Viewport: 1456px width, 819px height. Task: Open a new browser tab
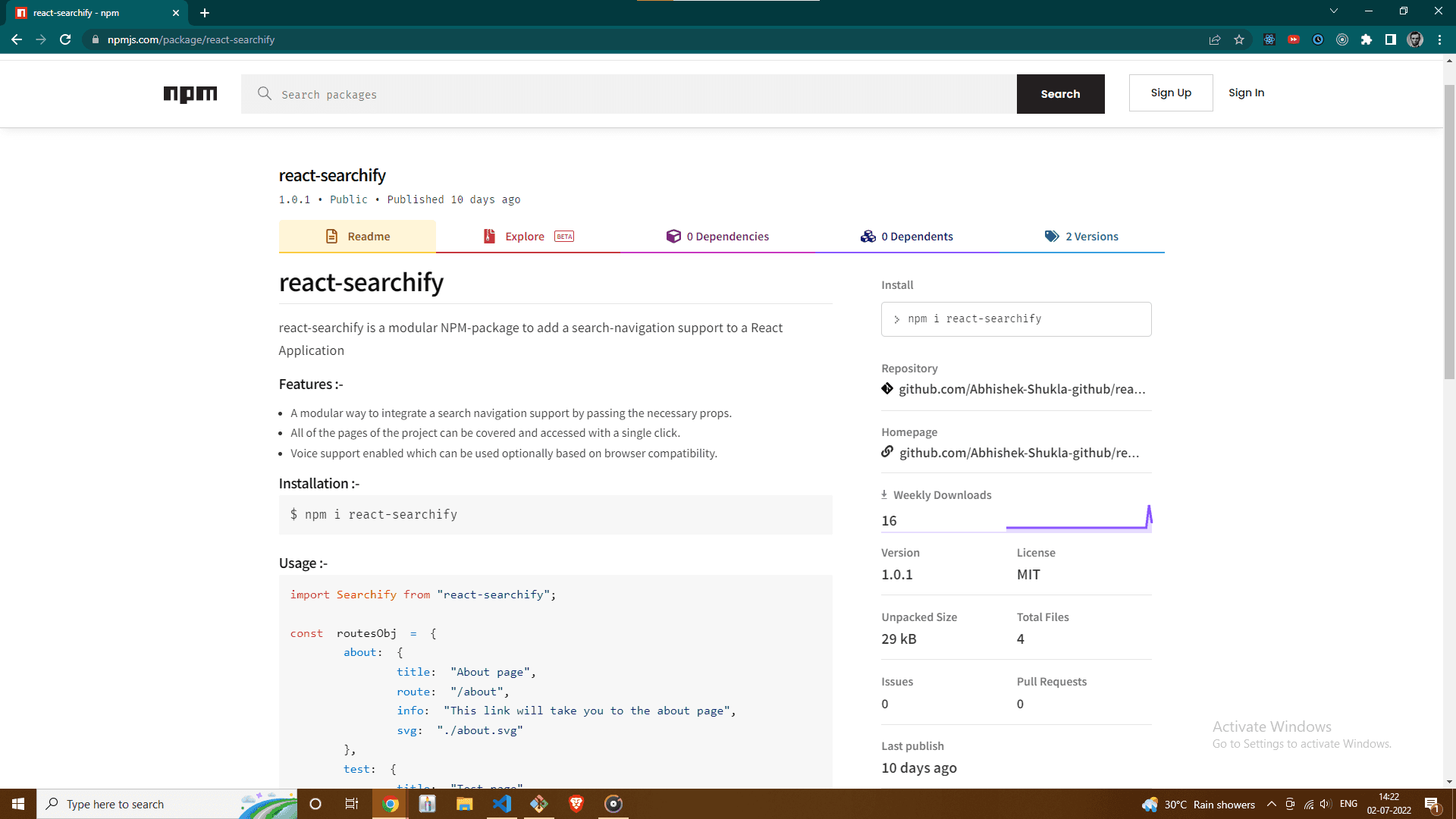click(x=205, y=13)
